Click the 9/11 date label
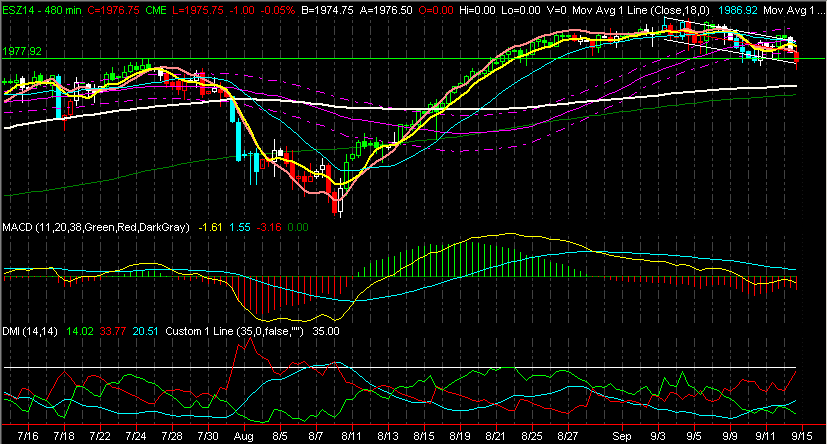The height and width of the screenshot is (444, 827). pyautogui.click(x=766, y=436)
